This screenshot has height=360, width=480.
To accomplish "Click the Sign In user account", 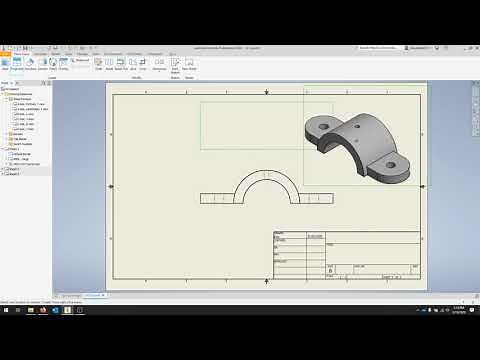I will click(418, 48).
